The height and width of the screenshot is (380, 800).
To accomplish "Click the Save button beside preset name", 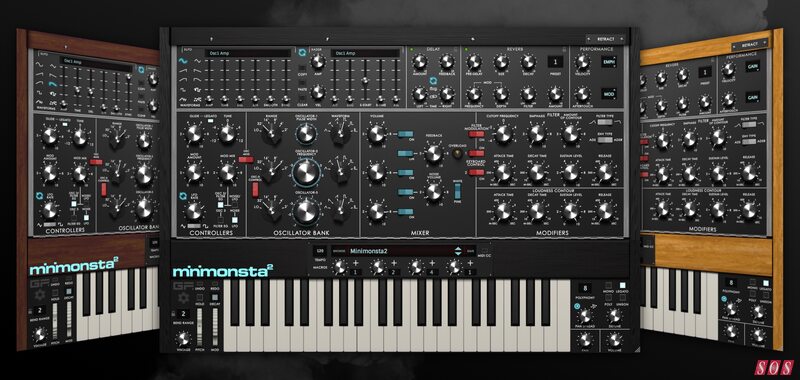I will coord(471,250).
